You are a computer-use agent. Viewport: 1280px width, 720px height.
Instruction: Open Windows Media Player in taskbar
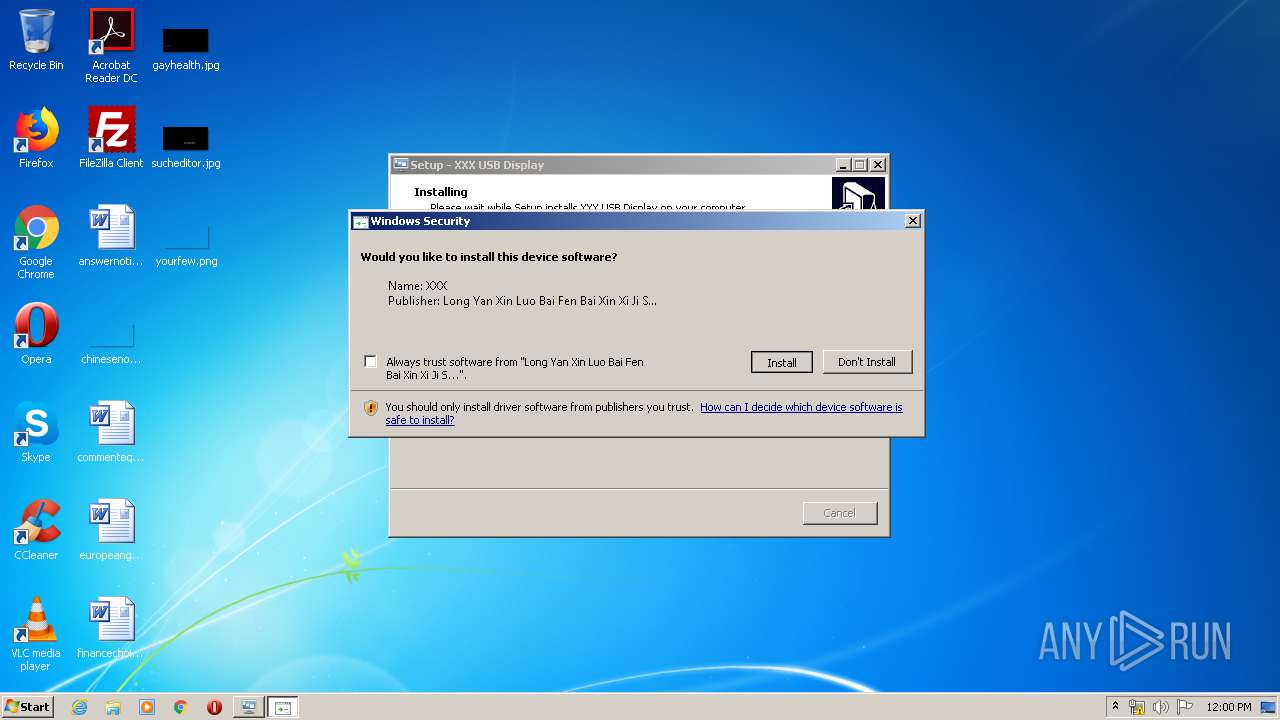point(147,707)
